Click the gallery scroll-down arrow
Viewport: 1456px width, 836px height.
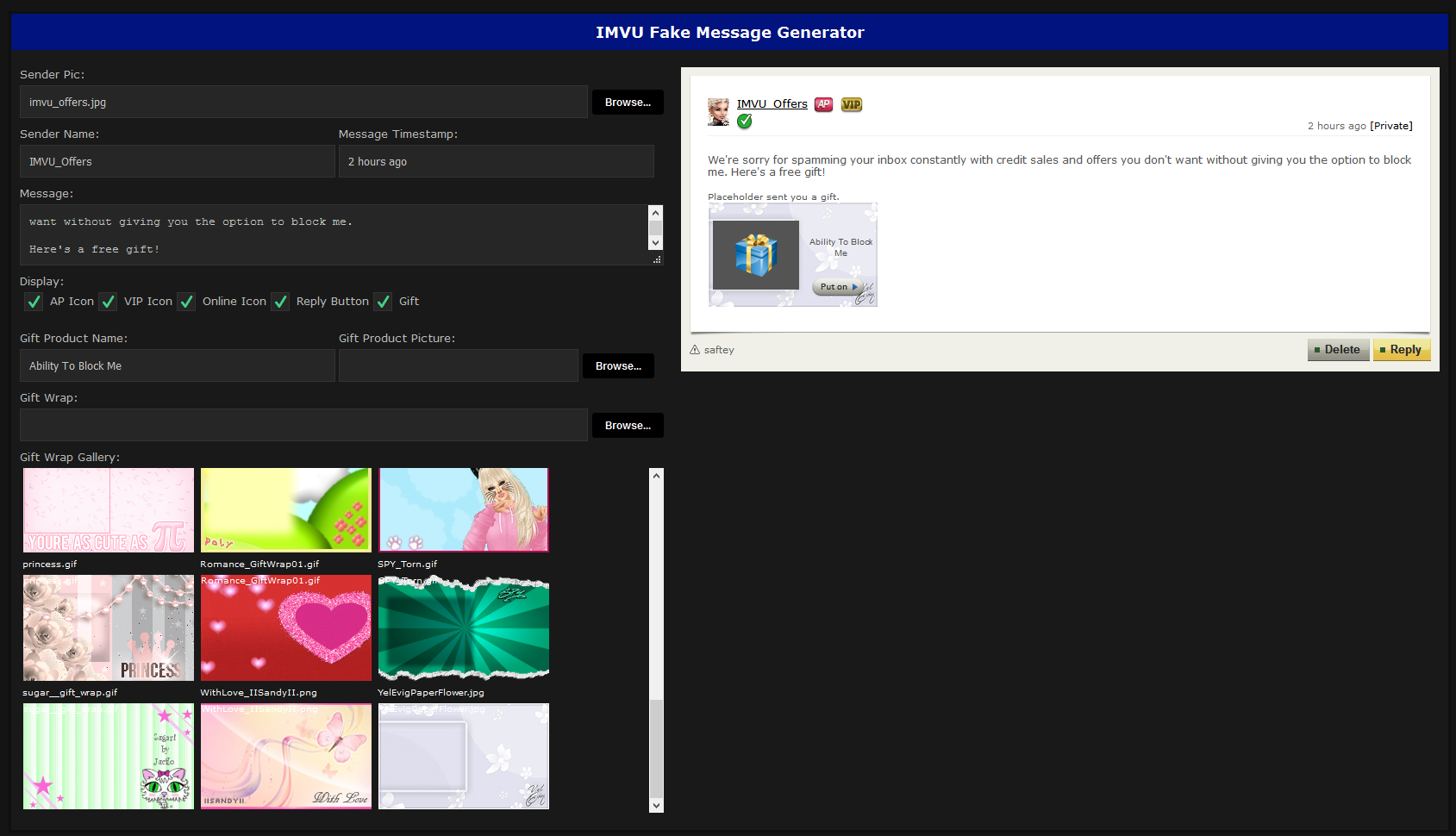[657, 806]
